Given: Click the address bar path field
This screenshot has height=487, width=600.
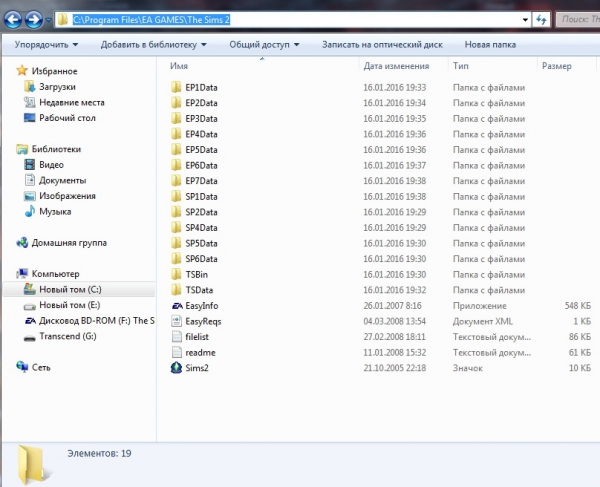Looking at the screenshot, I should click(293, 20).
